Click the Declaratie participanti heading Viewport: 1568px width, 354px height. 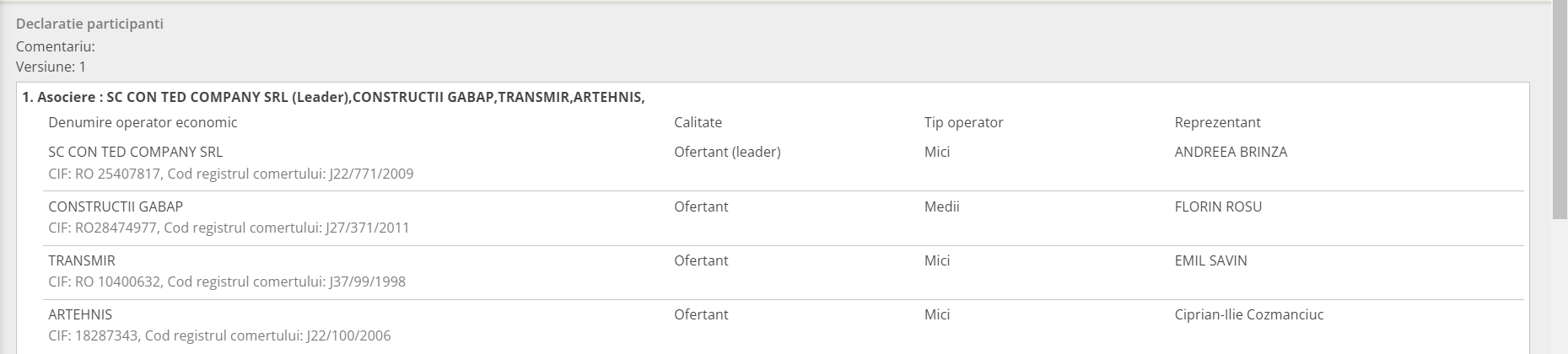pos(89,24)
